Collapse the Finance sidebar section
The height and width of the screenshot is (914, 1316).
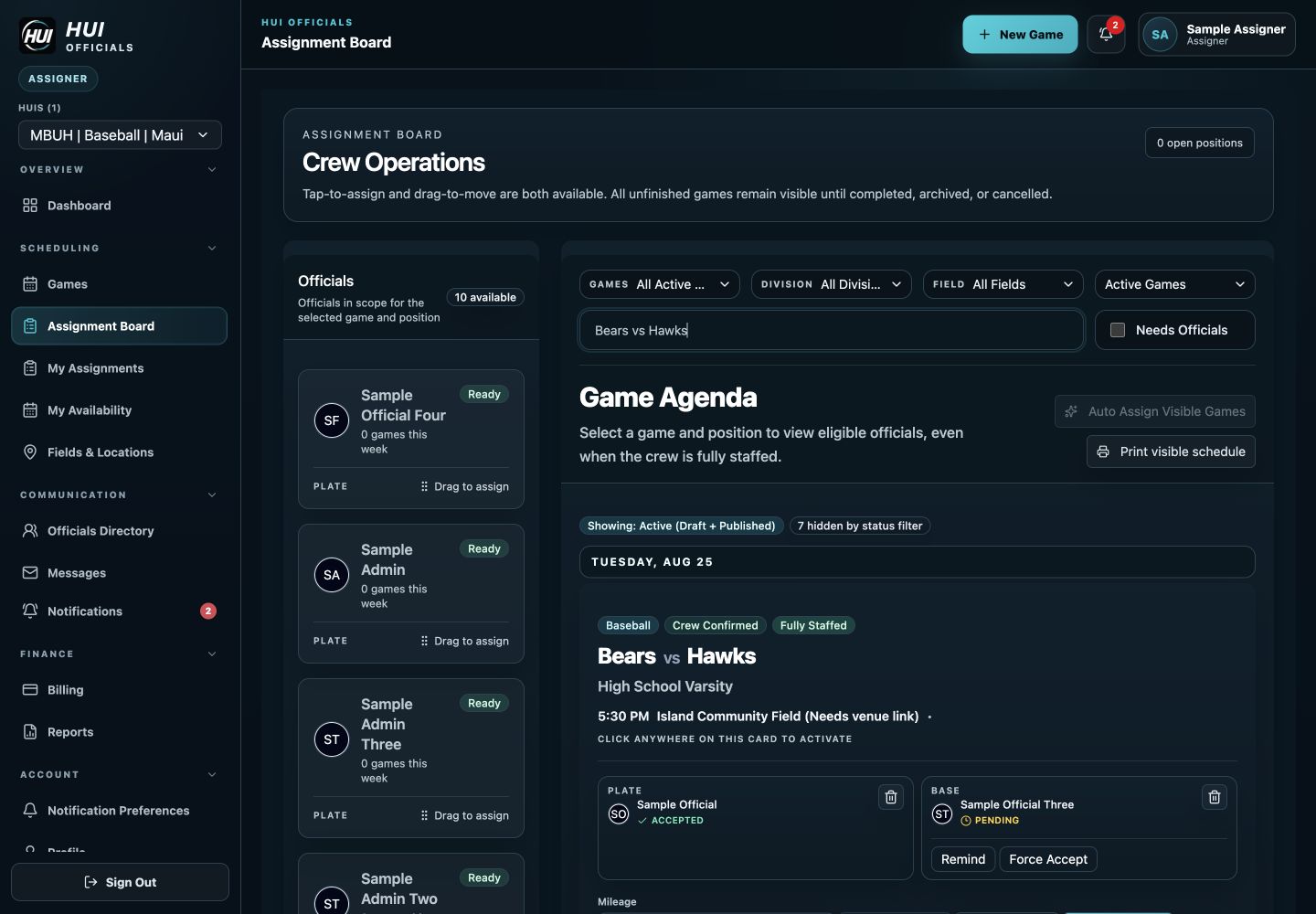[x=212, y=654]
